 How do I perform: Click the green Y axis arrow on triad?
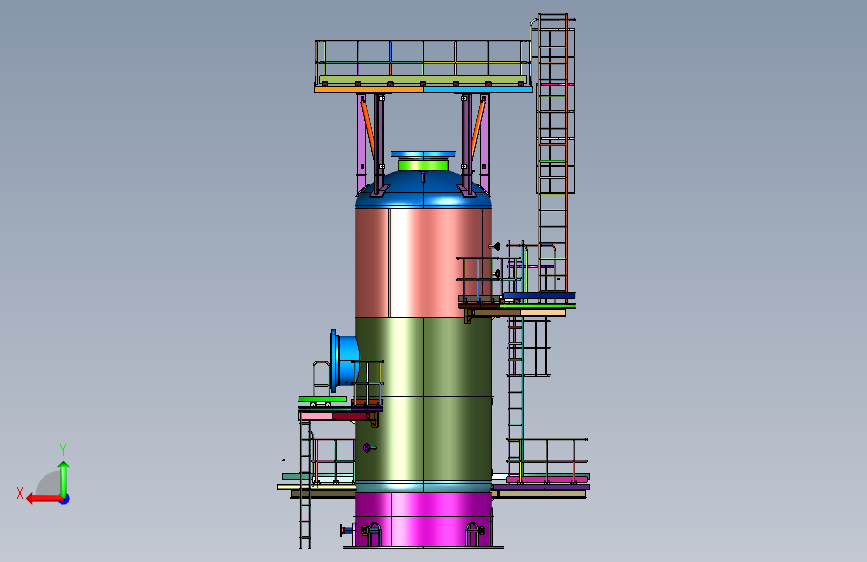click(x=64, y=478)
